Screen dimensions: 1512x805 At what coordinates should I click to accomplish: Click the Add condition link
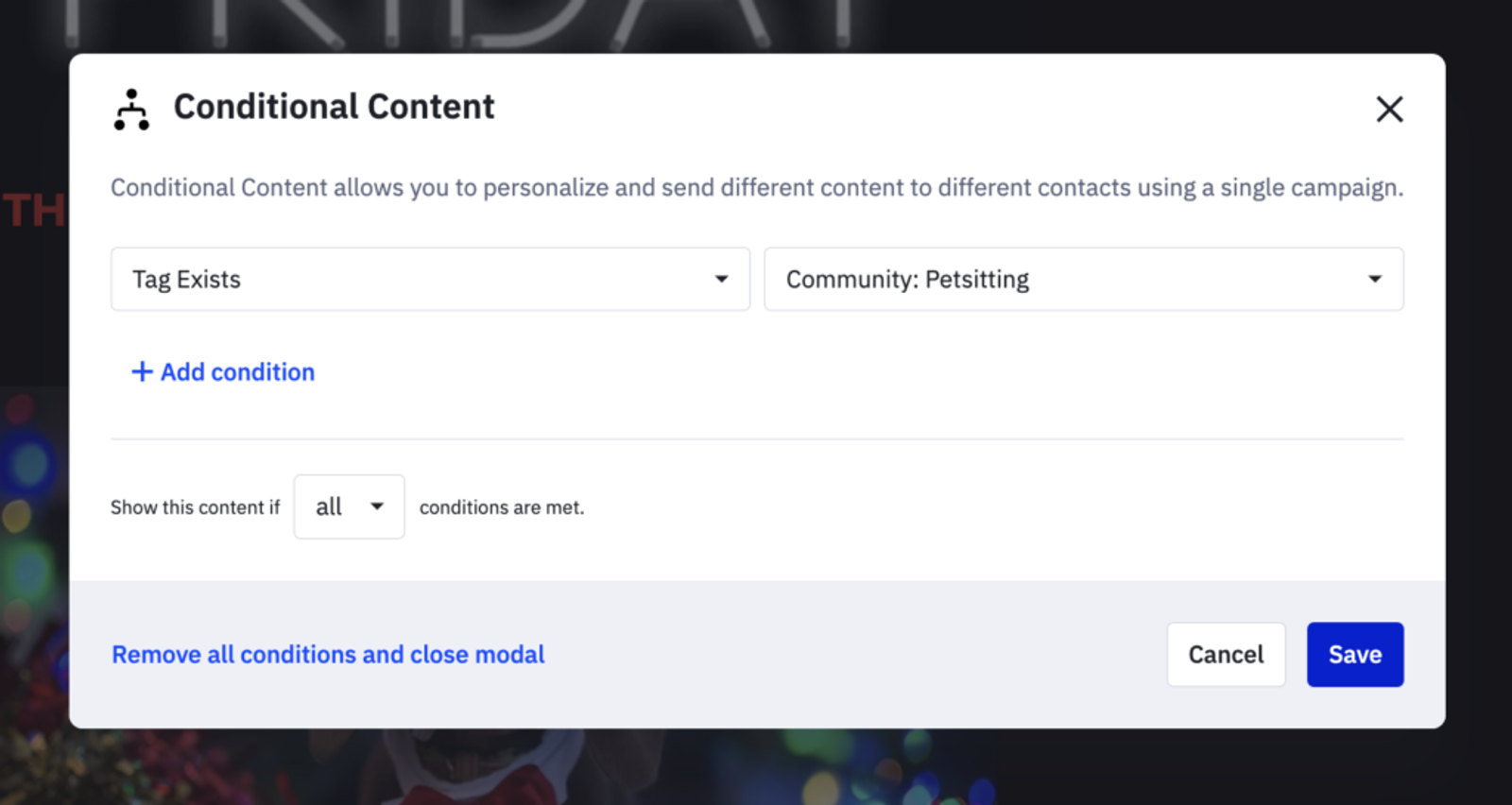pos(236,372)
